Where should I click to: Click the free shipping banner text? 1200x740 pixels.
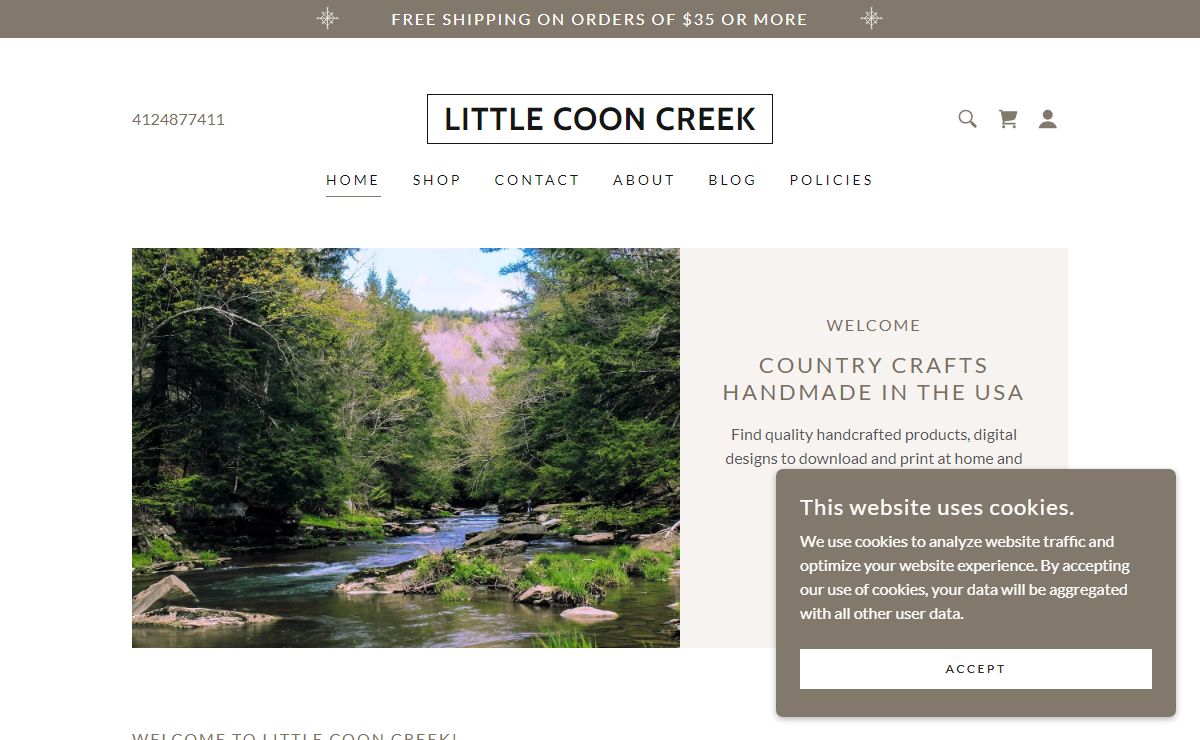[599, 19]
